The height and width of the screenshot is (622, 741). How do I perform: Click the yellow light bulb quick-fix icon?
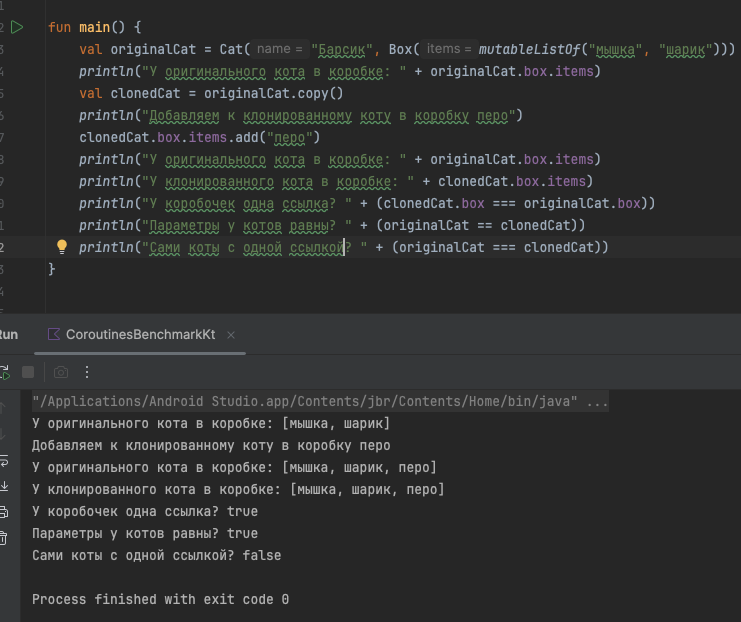tap(62, 247)
